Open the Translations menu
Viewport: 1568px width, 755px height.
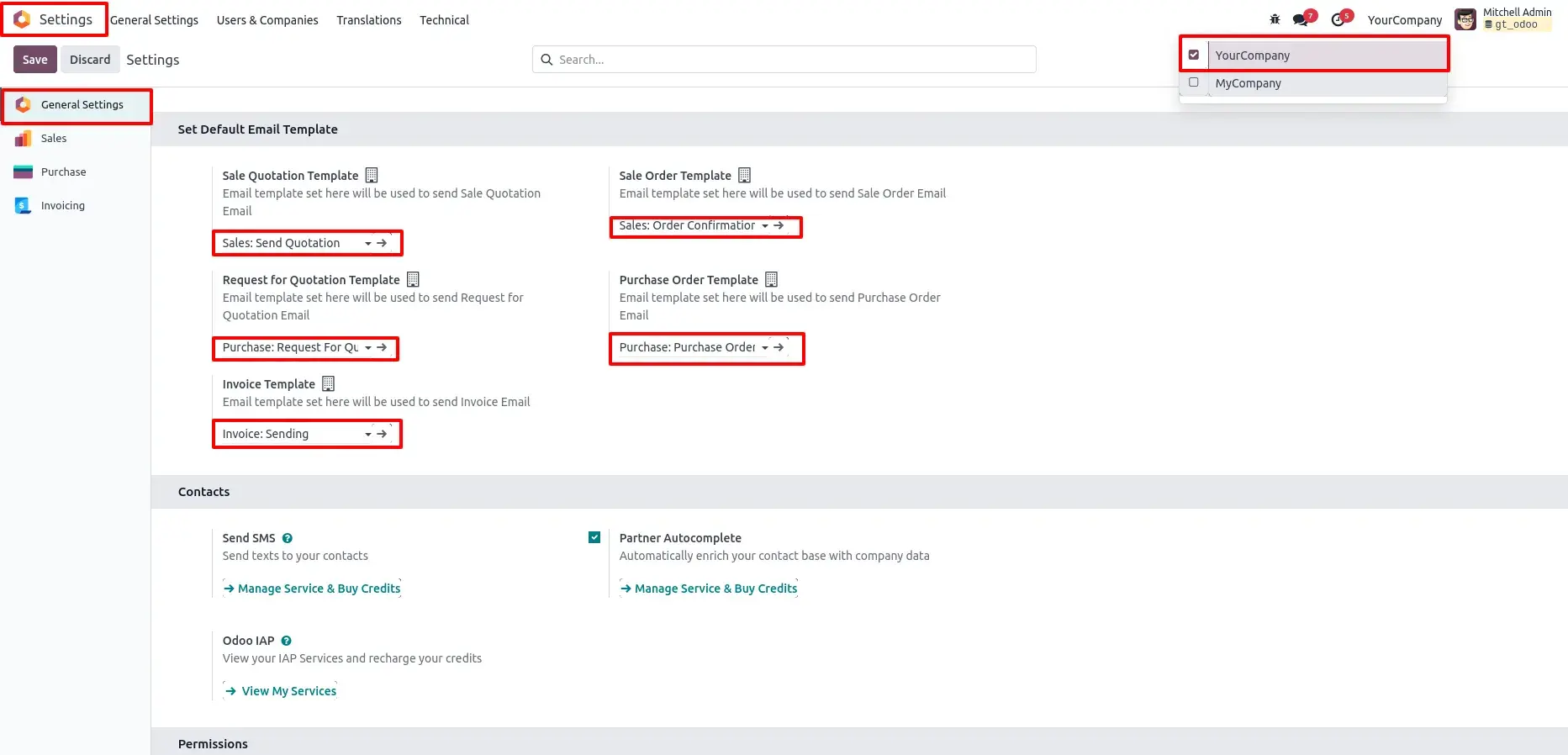(x=369, y=19)
